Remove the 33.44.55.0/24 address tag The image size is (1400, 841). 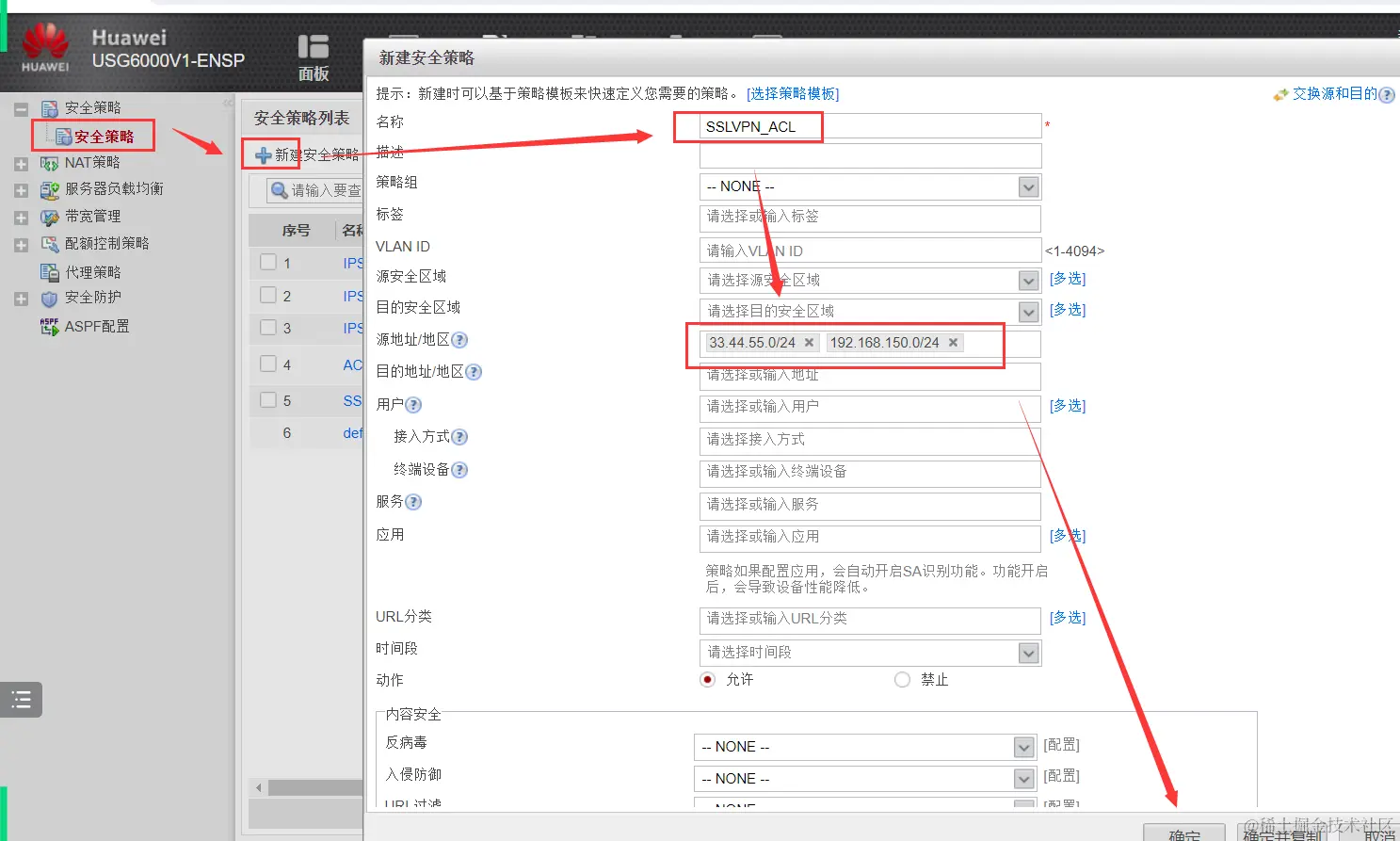(x=809, y=343)
